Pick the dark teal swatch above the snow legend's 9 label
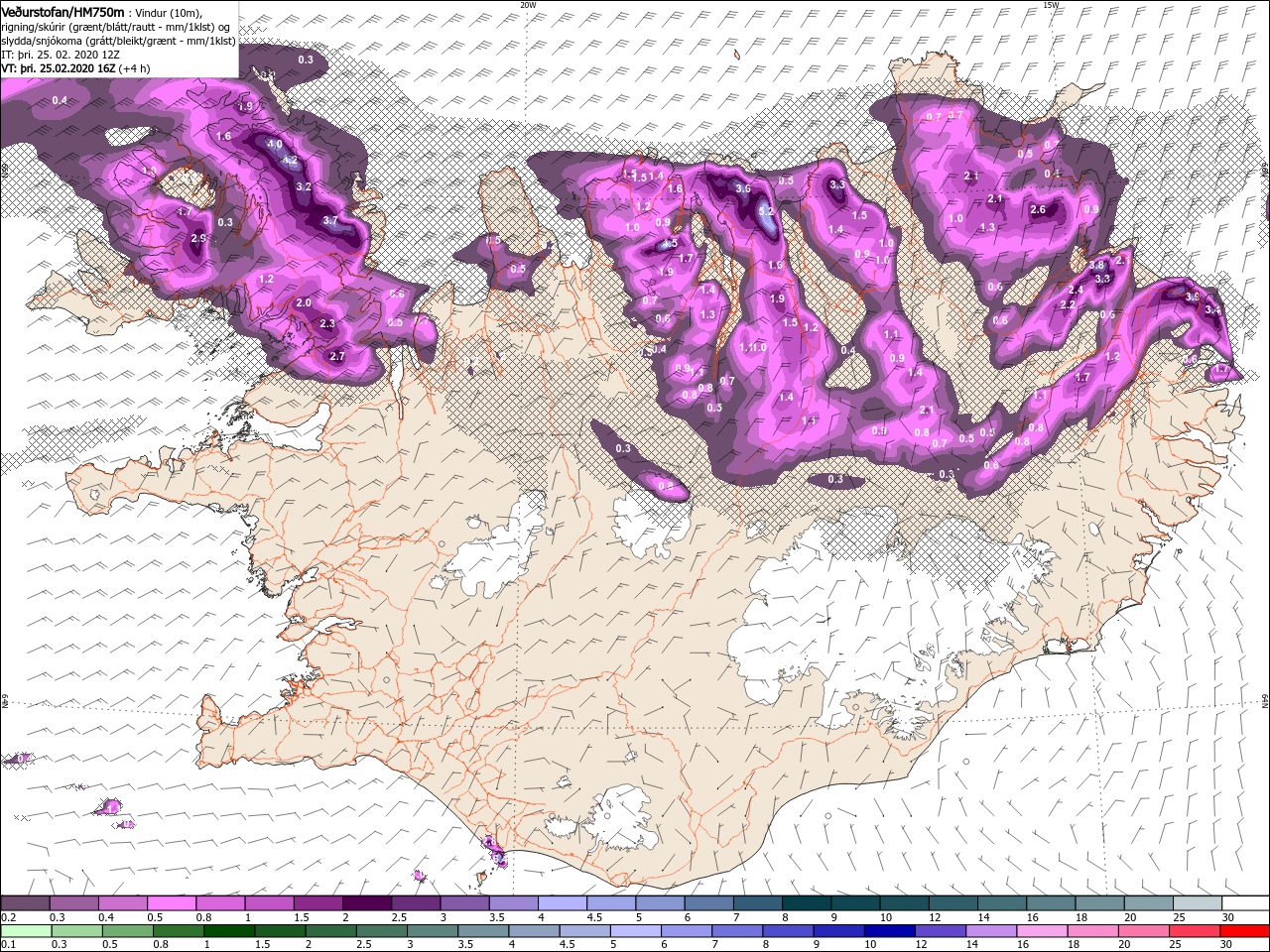Image resolution: width=1270 pixels, height=952 pixels. [x=854, y=902]
